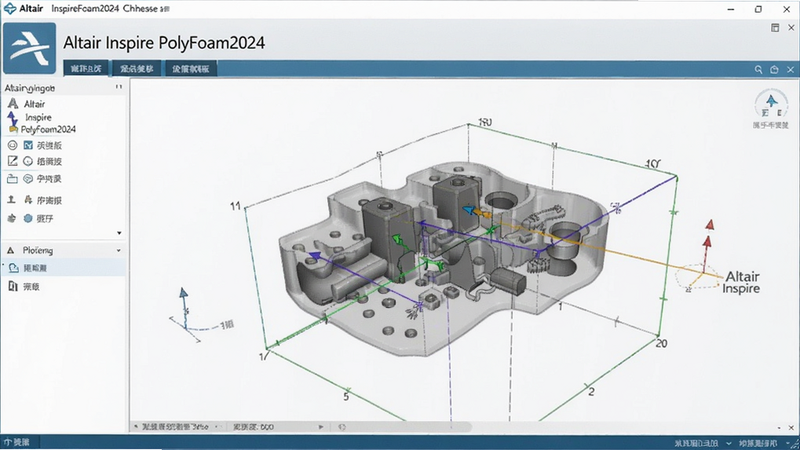Open the small dropdown in the bottom bar
The image size is (800, 450).
(x=217, y=427)
